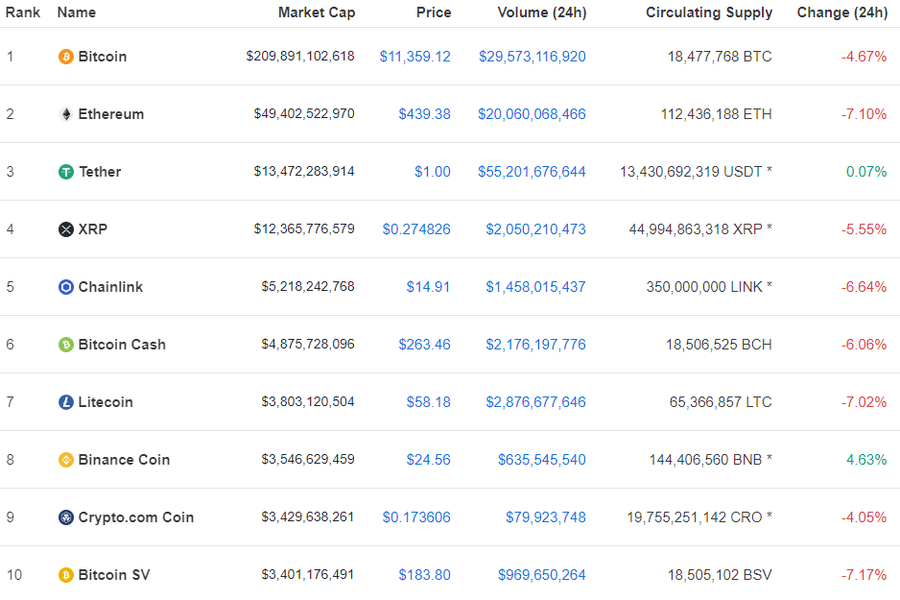Open the Bitcoin Cash name link
900x600 pixels.
point(122,344)
